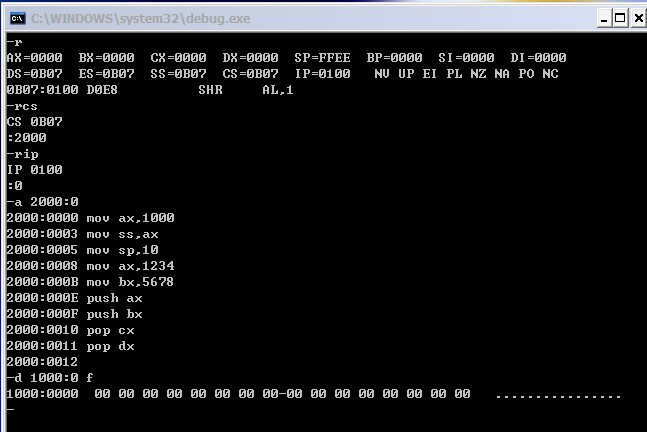Click the window title C:\WINDOWS\system32\debug.exe

click(x=140, y=19)
